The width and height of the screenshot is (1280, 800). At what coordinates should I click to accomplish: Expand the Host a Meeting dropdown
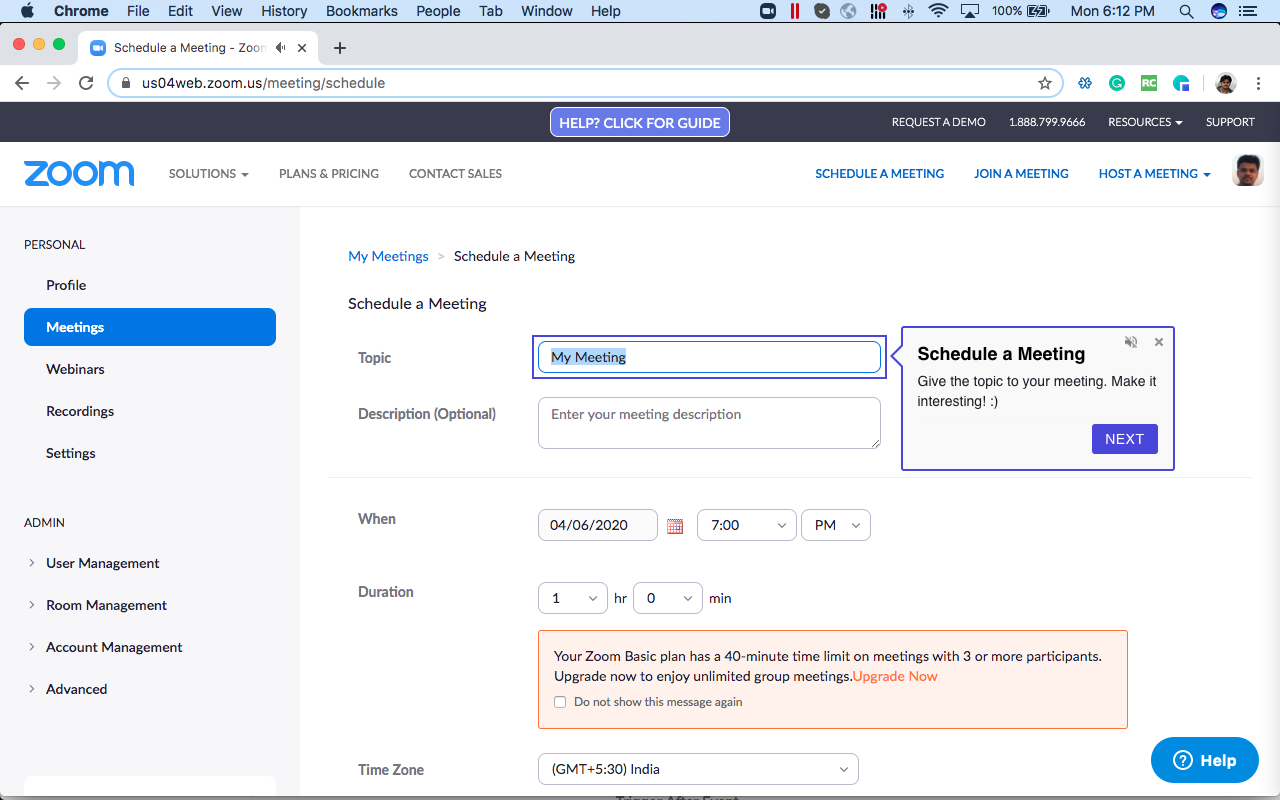coord(1154,173)
